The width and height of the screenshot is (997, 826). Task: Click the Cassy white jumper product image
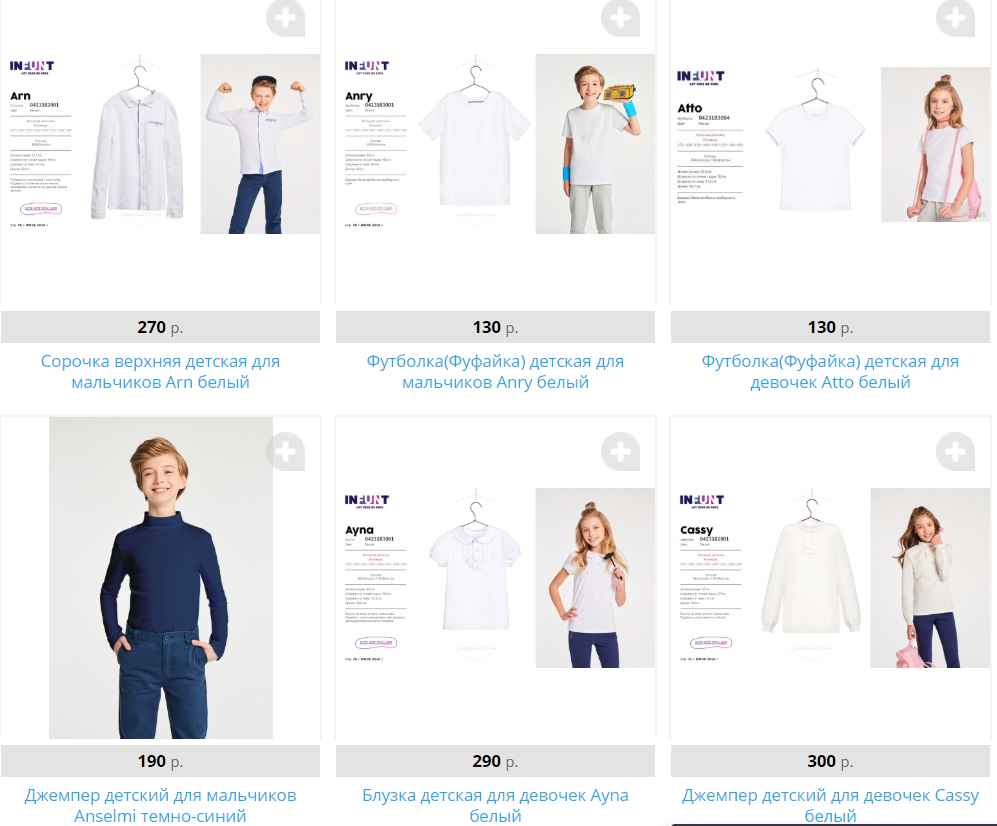click(x=830, y=578)
